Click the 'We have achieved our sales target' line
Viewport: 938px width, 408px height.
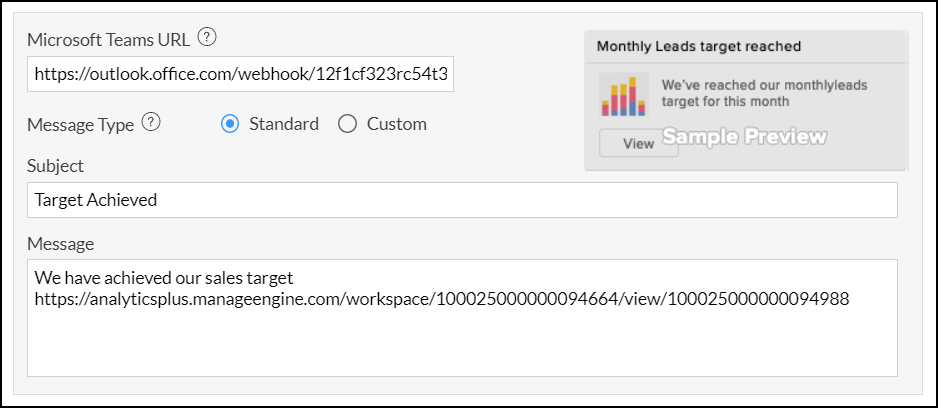163,276
